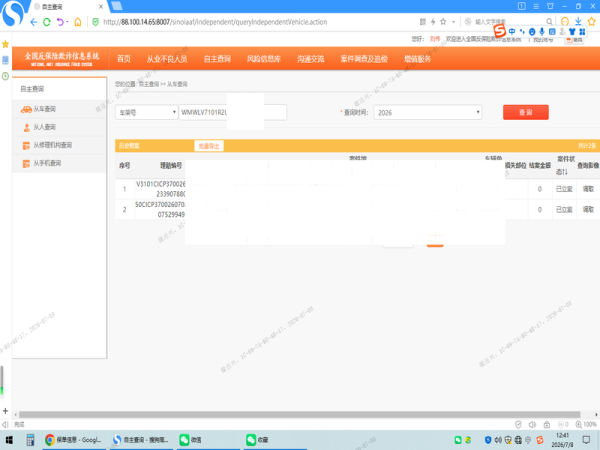
Task: Open the 查询时间 2026 year dropdown
Action: [x=428, y=112]
